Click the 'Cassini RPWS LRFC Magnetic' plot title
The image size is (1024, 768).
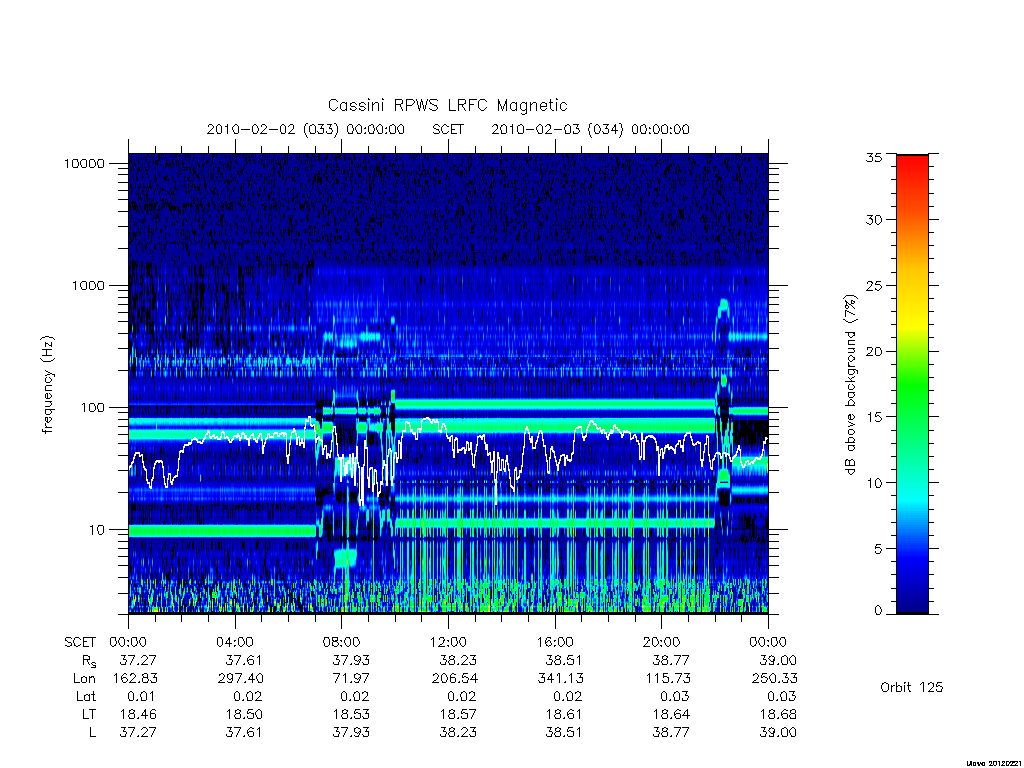click(x=447, y=105)
